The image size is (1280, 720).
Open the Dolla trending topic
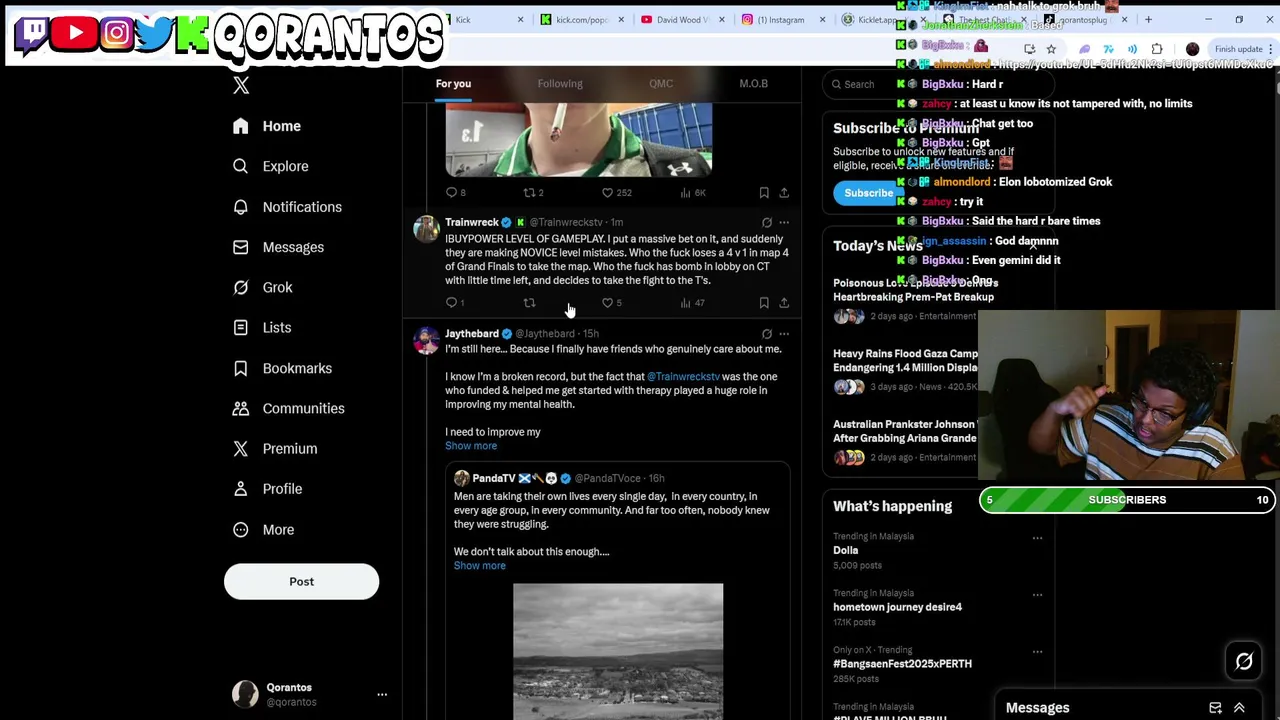point(846,550)
